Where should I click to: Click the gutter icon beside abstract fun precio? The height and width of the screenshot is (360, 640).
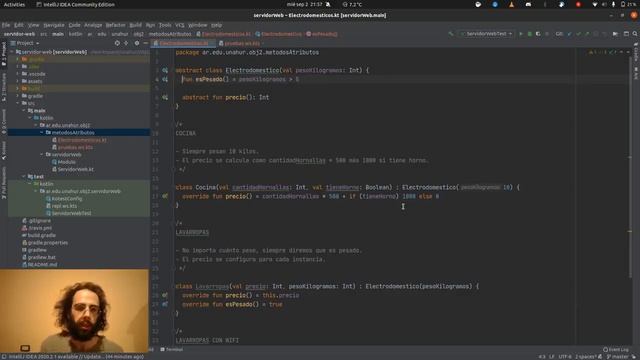click(165, 97)
